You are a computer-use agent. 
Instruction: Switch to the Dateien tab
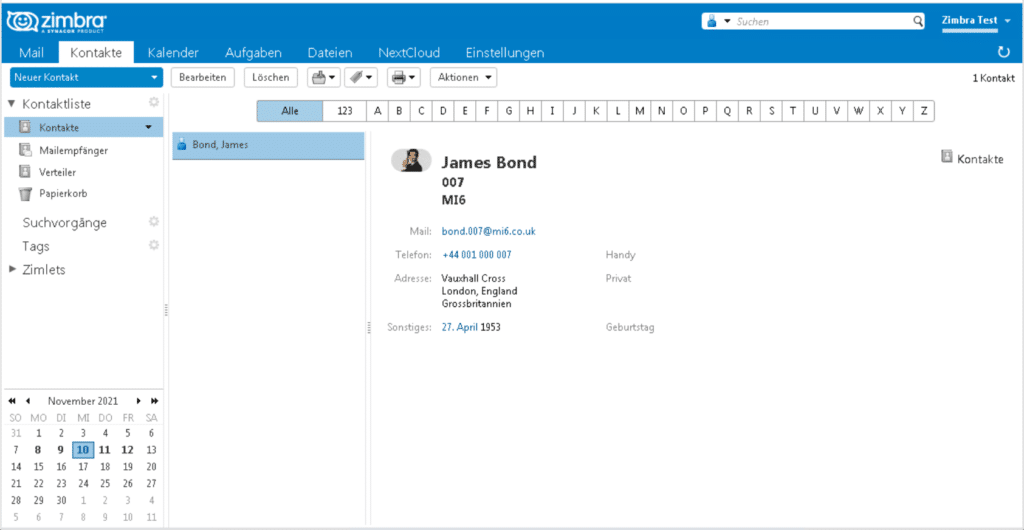pos(330,53)
